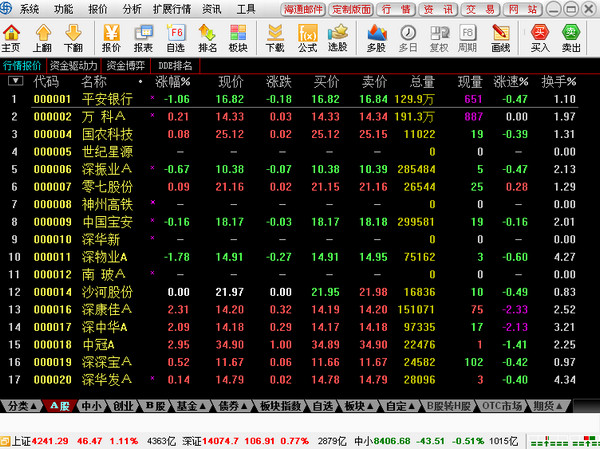Expand the 板块 bottom tab dropdown
Image resolution: width=600 pixels, height=449 pixels.
pos(359,406)
